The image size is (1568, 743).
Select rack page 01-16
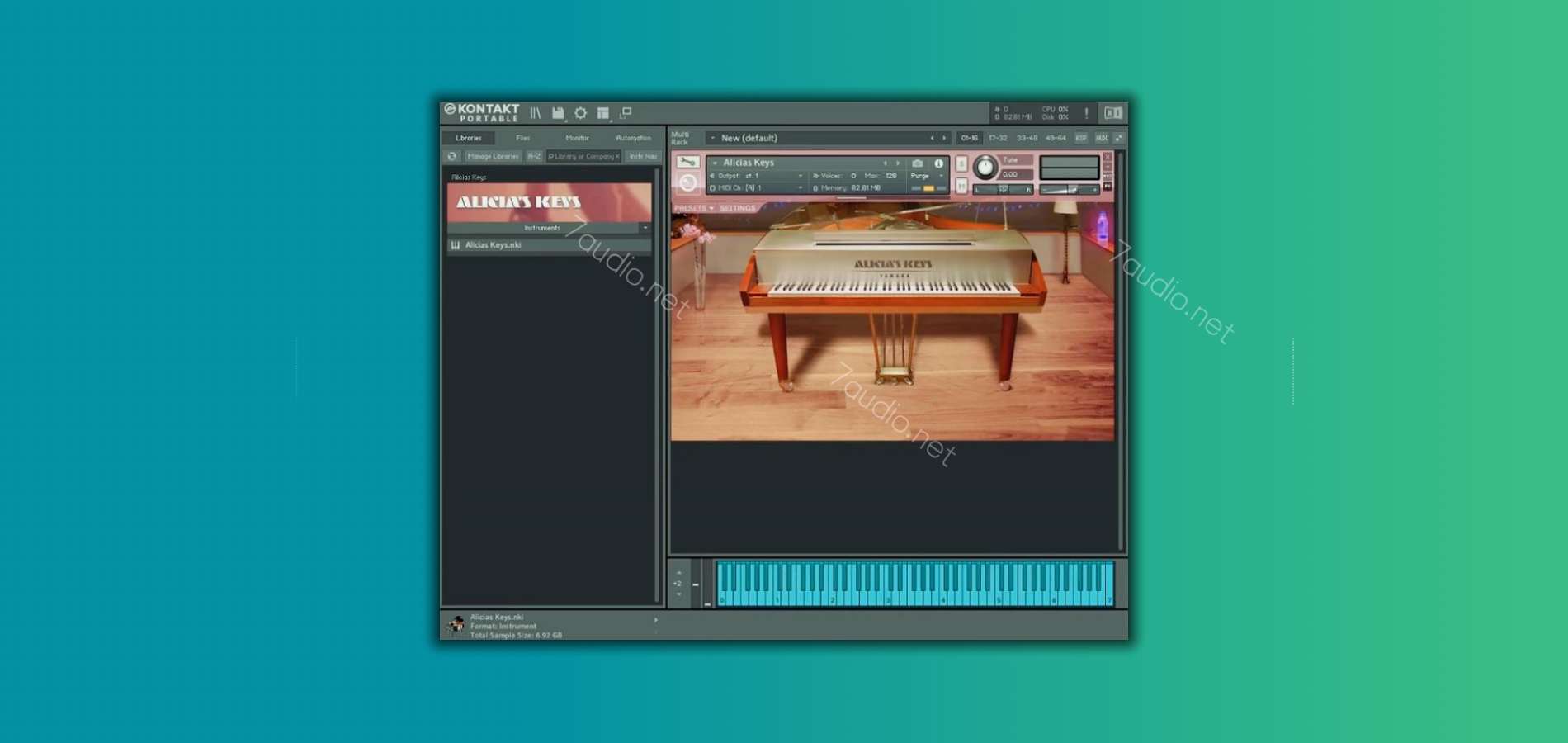point(970,138)
